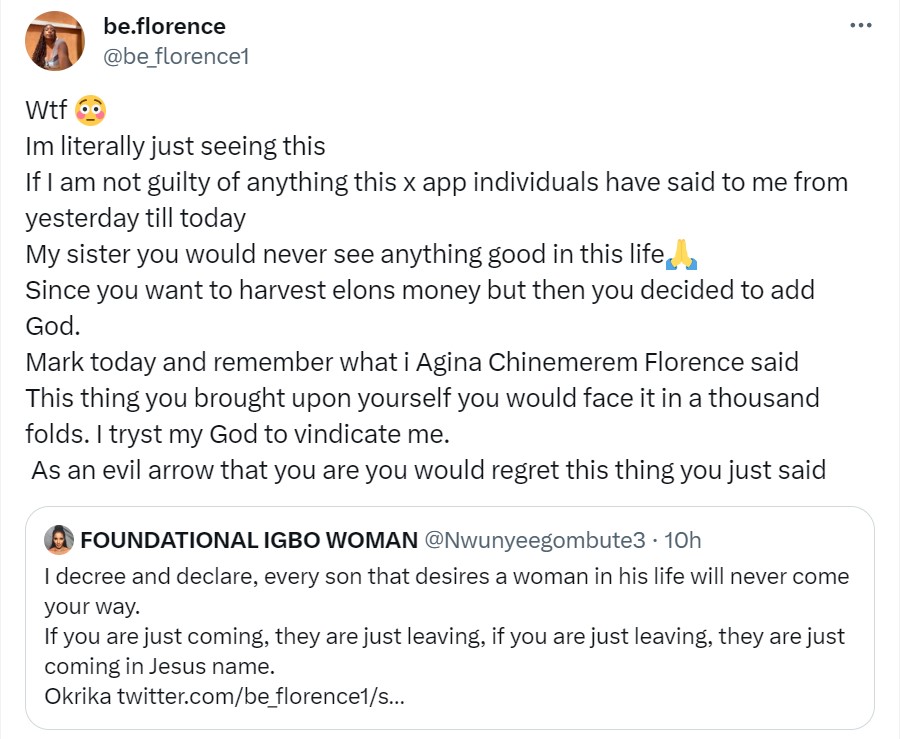Click the 10h timestamp on quoted tweet

point(683,541)
